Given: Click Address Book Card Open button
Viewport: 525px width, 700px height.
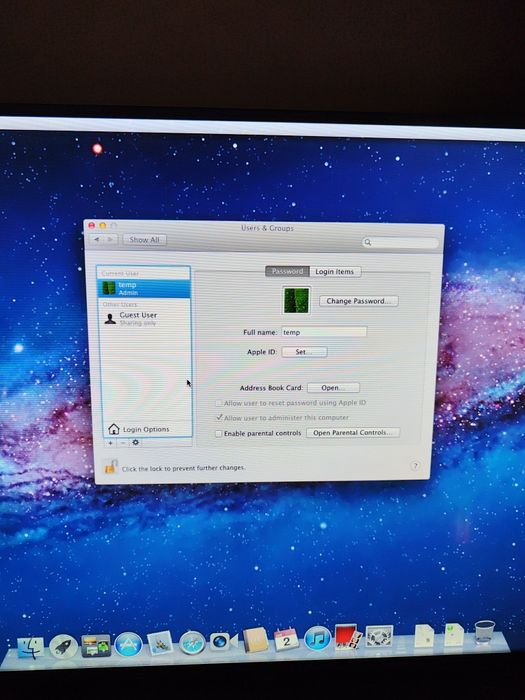Looking at the screenshot, I should (x=333, y=388).
